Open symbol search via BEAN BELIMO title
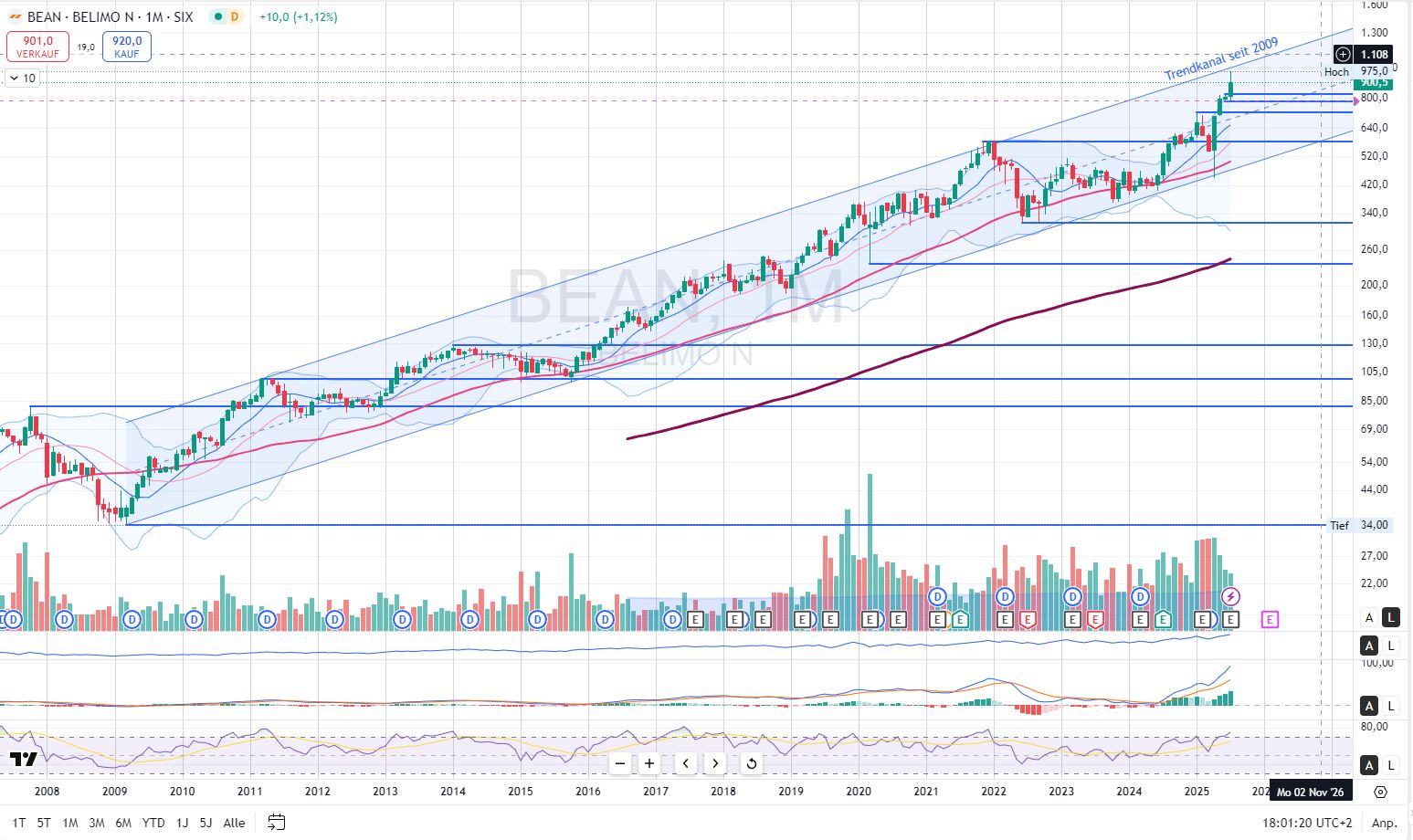Viewport: 1413px width, 840px height. (110, 16)
